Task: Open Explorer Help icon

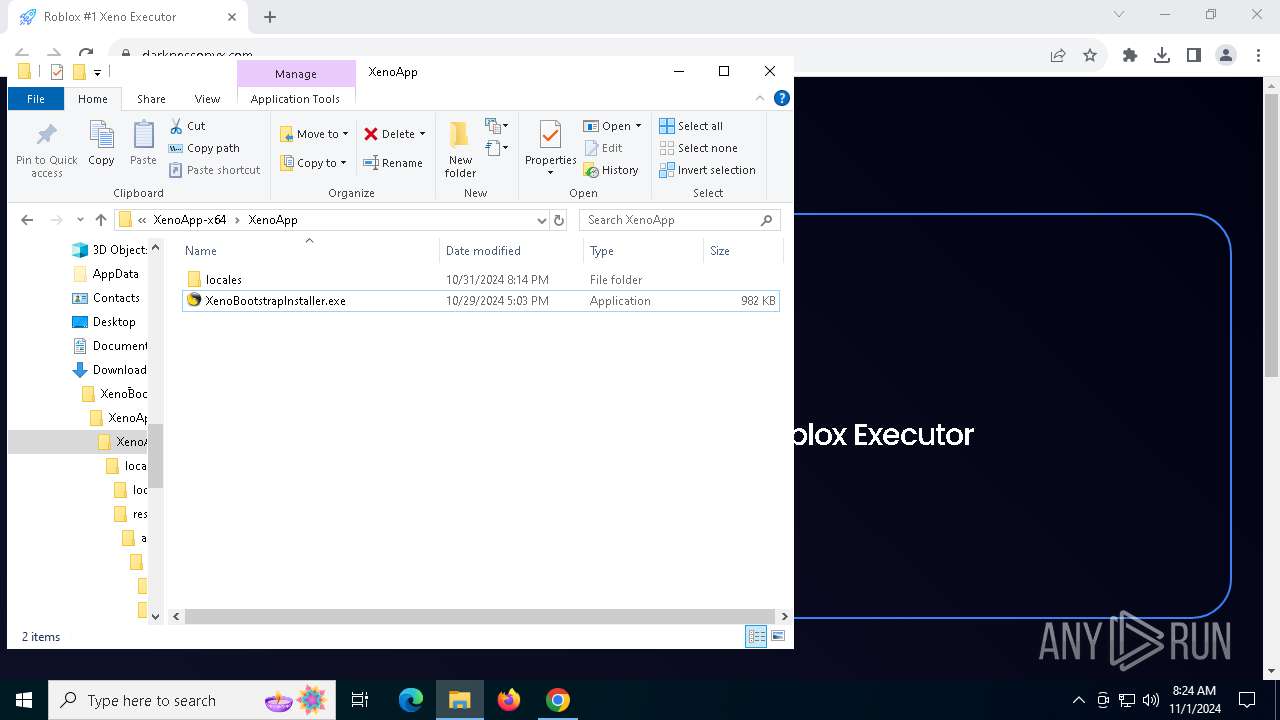Action: point(782,98)
